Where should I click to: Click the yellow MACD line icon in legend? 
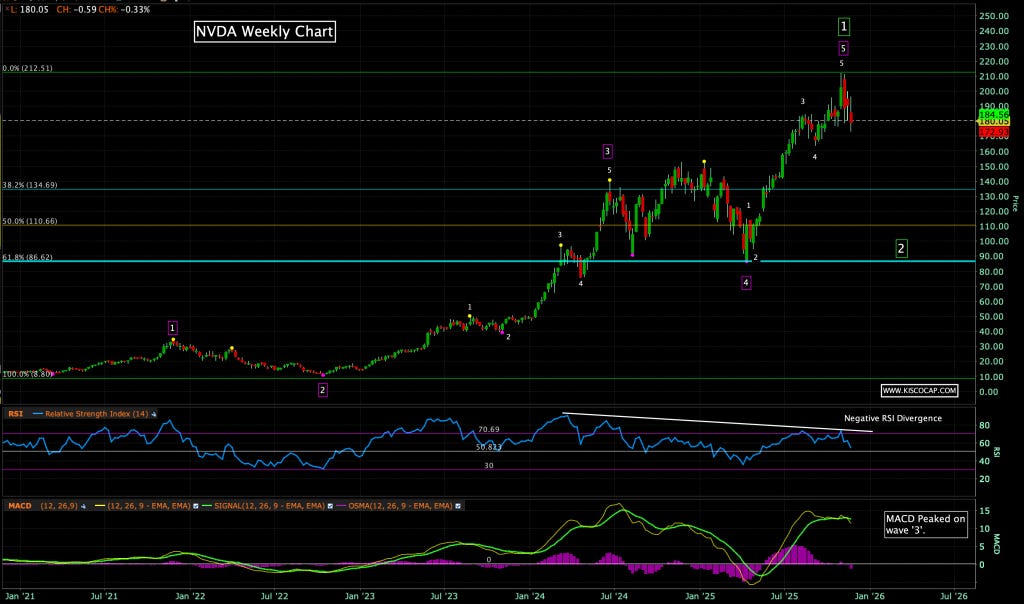(x=99, y=505)
